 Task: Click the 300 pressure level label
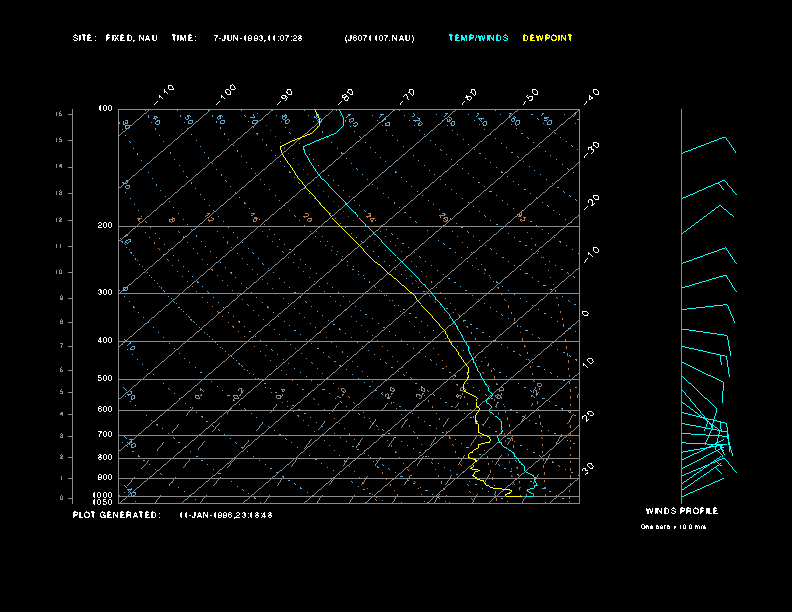105,293
